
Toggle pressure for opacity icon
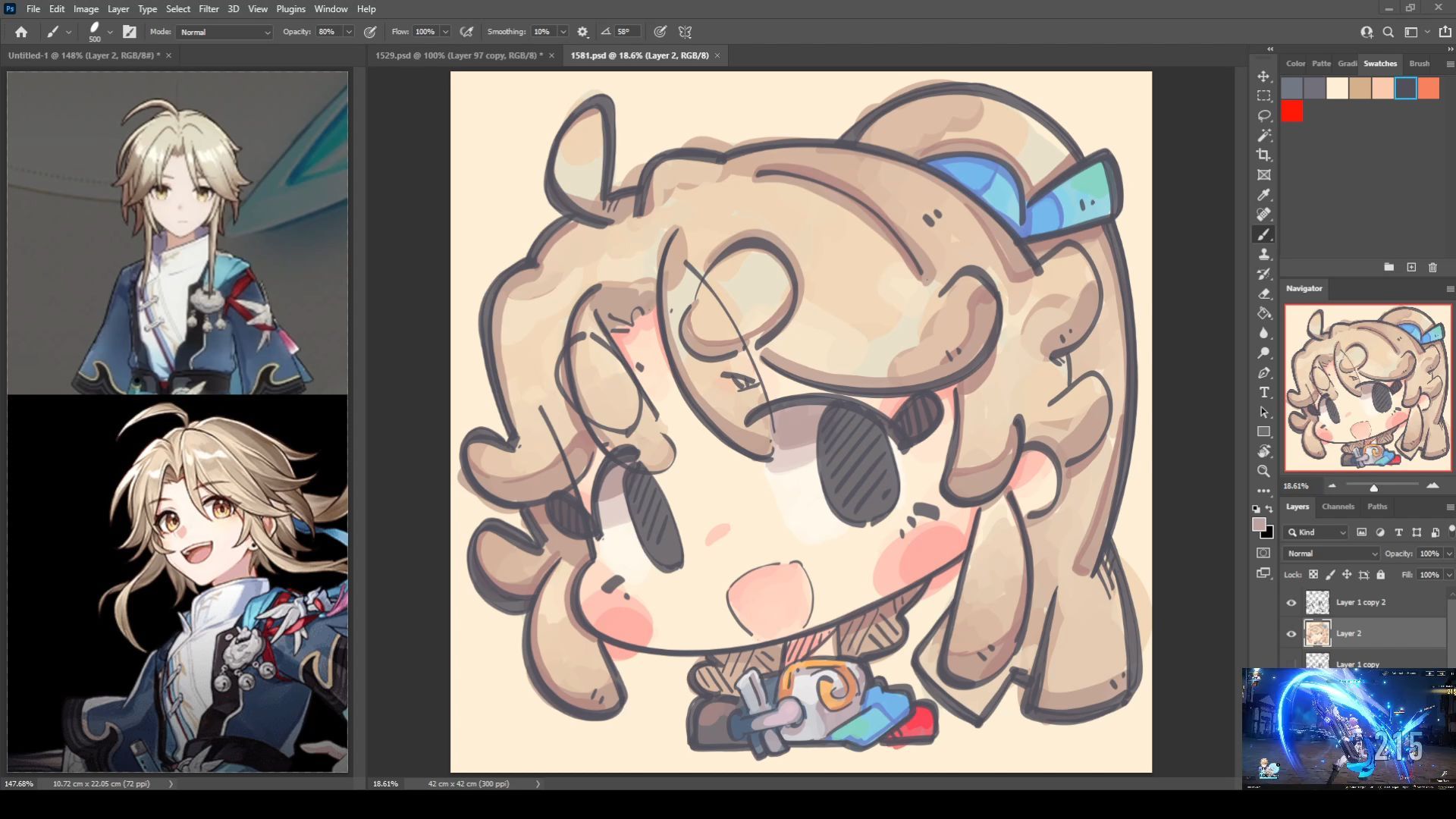click(x=370, y=32)
